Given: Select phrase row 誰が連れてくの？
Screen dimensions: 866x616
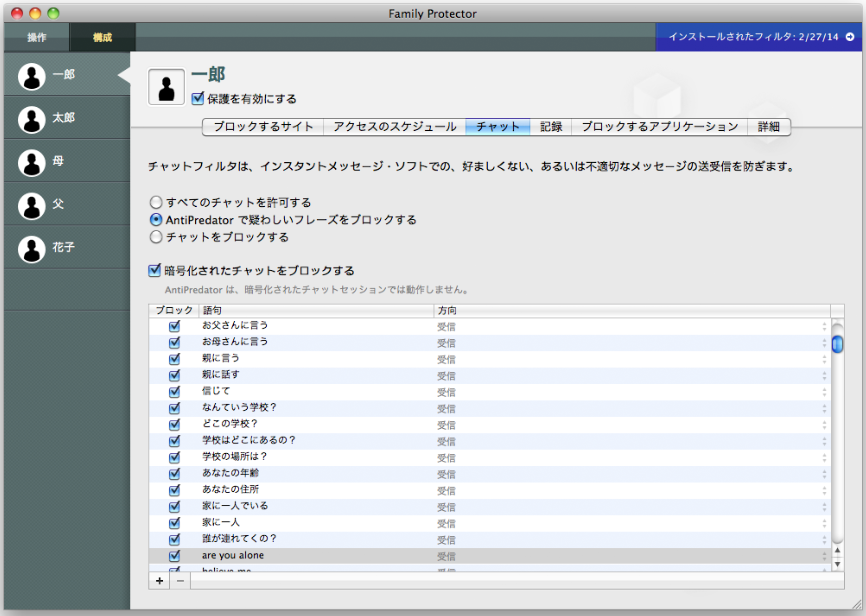Looking at the screenshot, I should tap(489, 539).
